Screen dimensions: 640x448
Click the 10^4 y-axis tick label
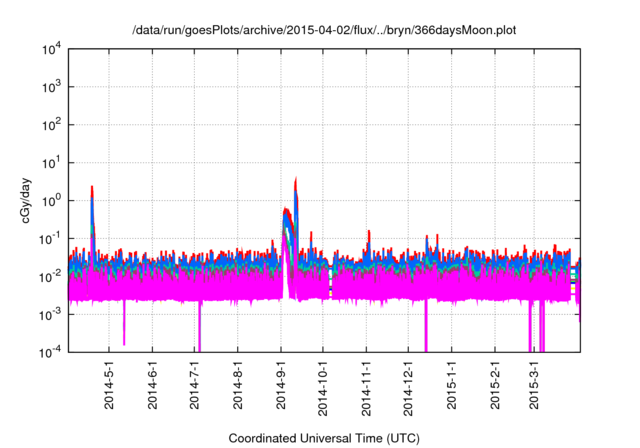[52, 49]
